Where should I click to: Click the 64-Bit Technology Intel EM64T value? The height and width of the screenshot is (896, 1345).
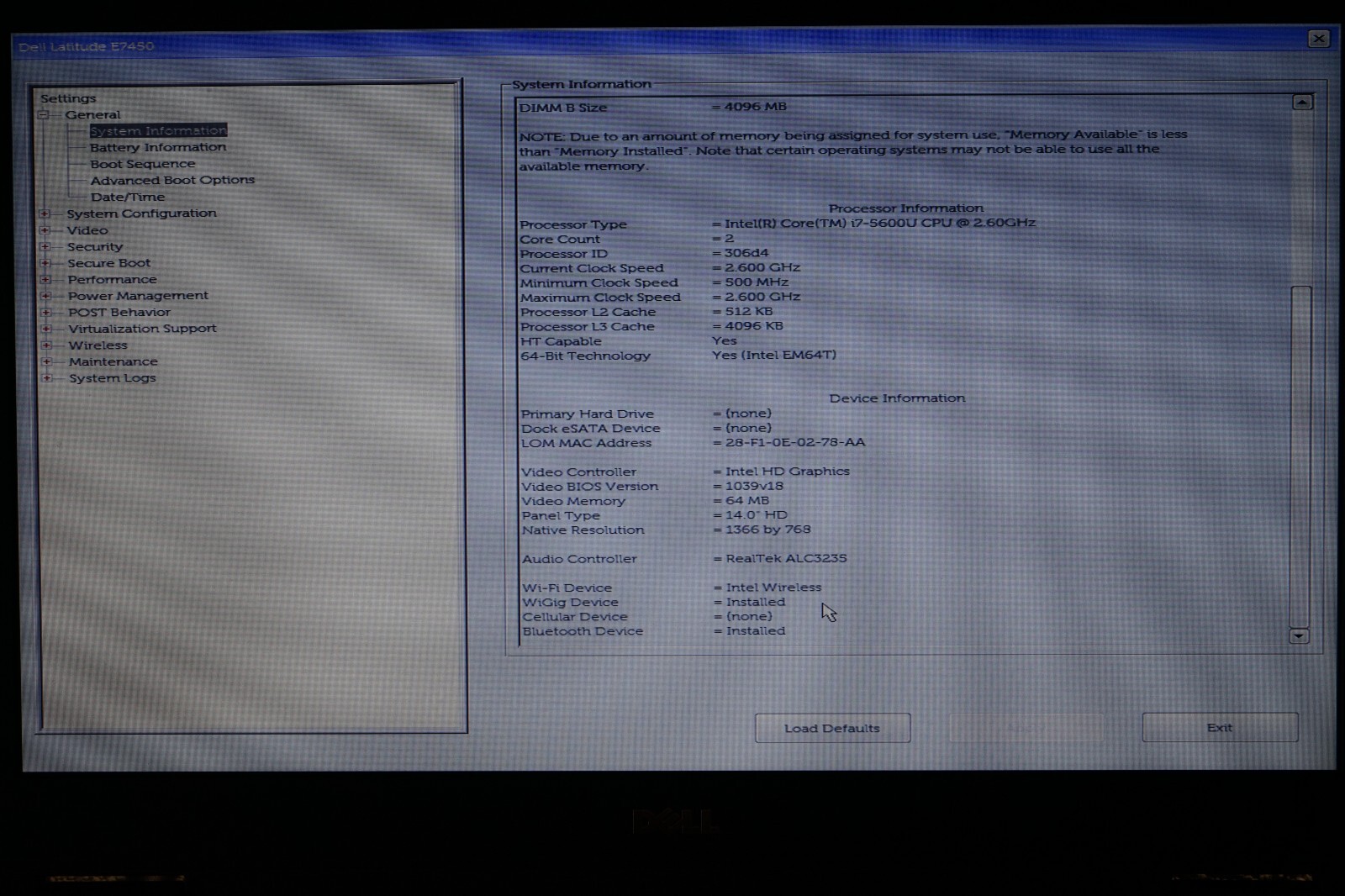(774, 355)
